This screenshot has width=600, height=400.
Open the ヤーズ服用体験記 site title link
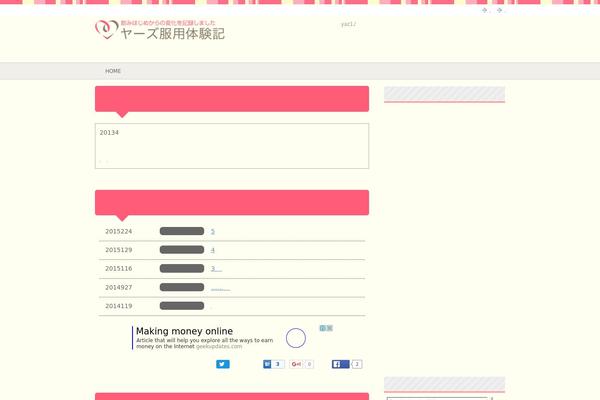tap(173, 34)
